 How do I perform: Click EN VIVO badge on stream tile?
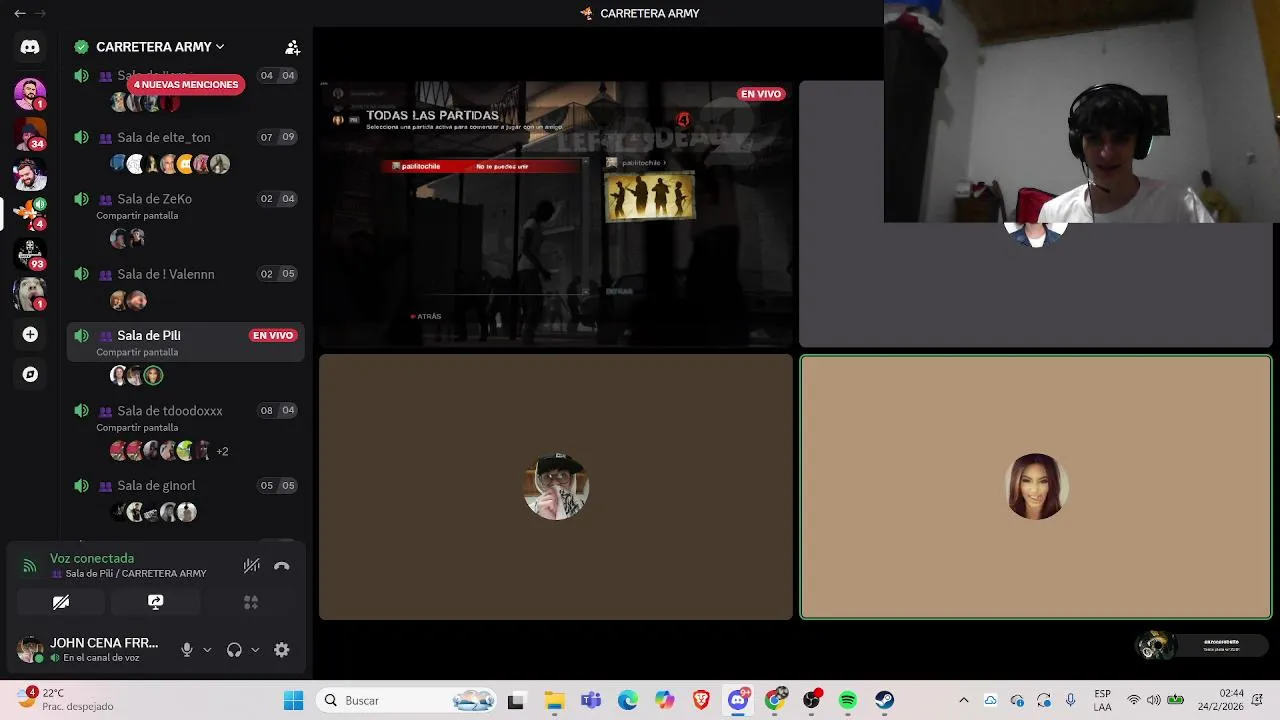tap(761, 94)
